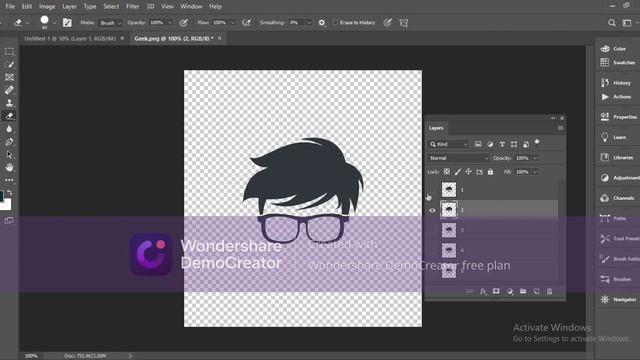Enable the Erase to History checkbox
Screen dimensions: 640x360
(x=336, y=23)
